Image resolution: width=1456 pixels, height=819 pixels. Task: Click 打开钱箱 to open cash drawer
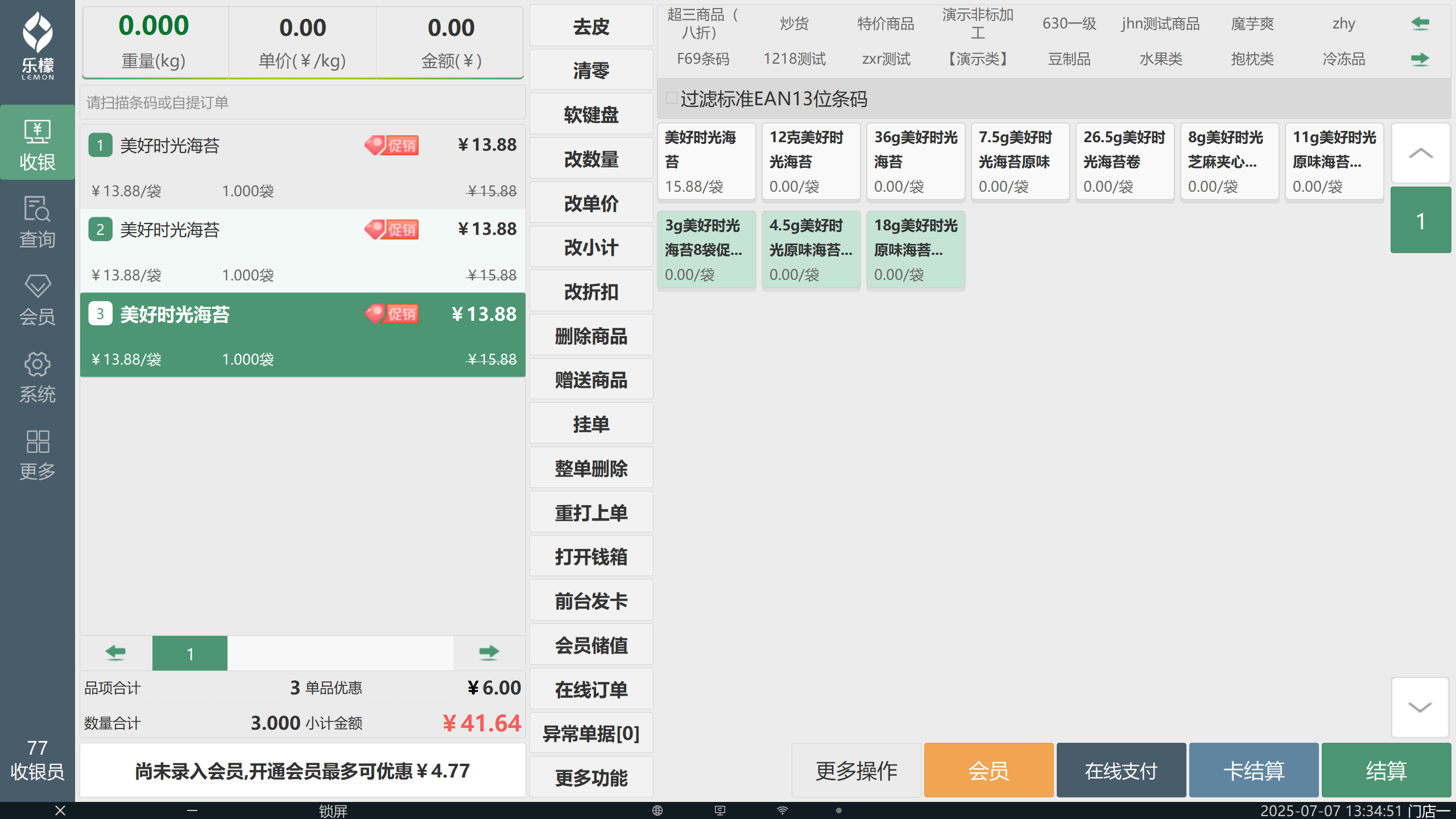(x=591, y=556)
